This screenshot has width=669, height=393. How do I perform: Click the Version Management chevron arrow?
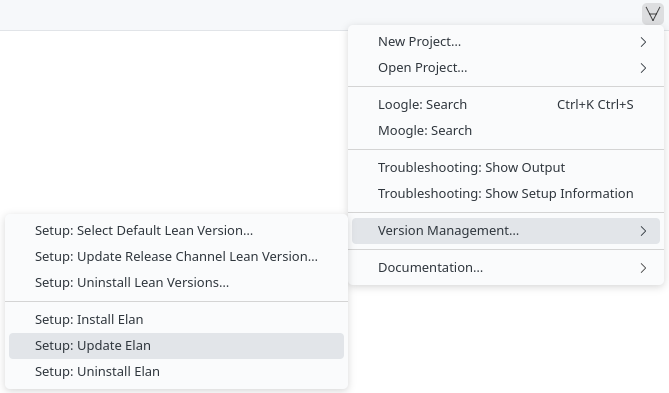(x=643, y=231)
